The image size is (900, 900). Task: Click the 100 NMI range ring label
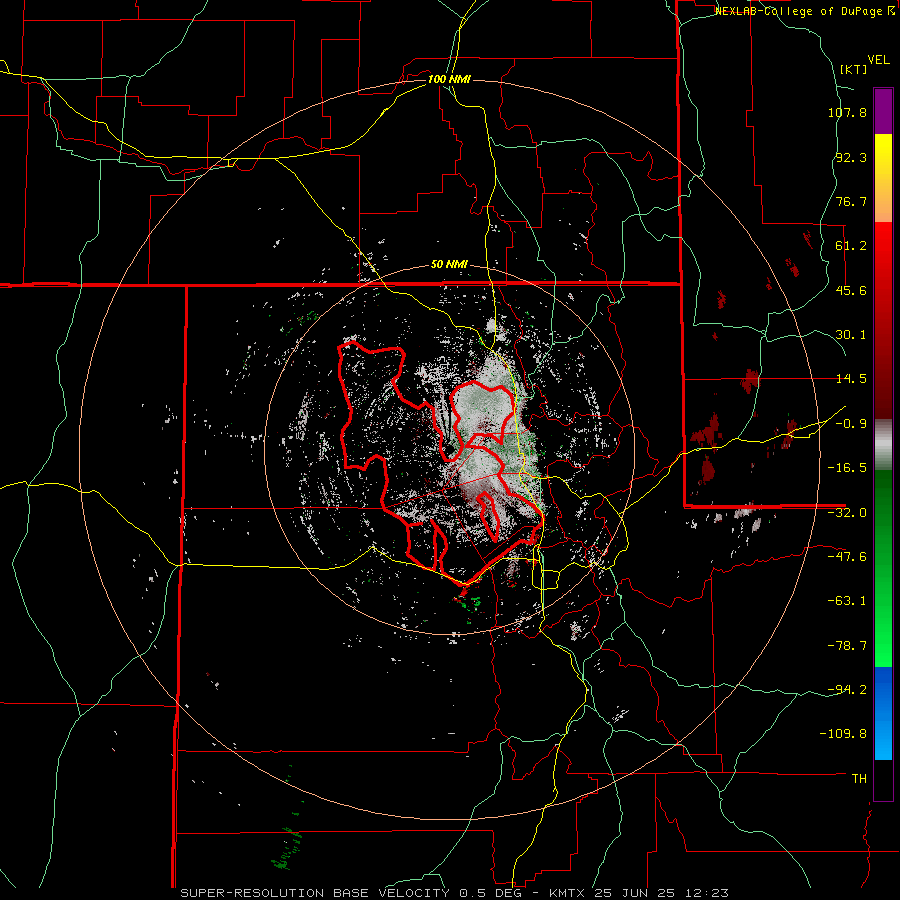pyautogui.click(x=449, y=79)
